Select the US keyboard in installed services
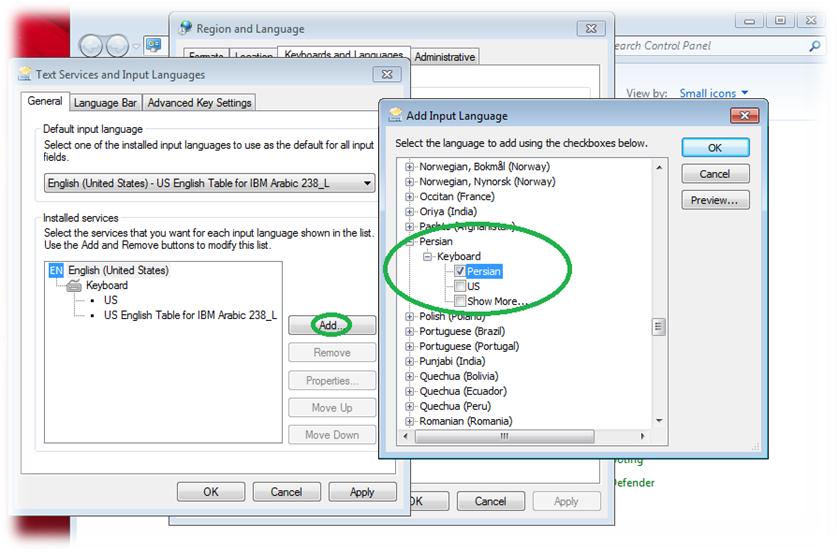The height and width of the screenshot is (552, 837). click(110, 300)
